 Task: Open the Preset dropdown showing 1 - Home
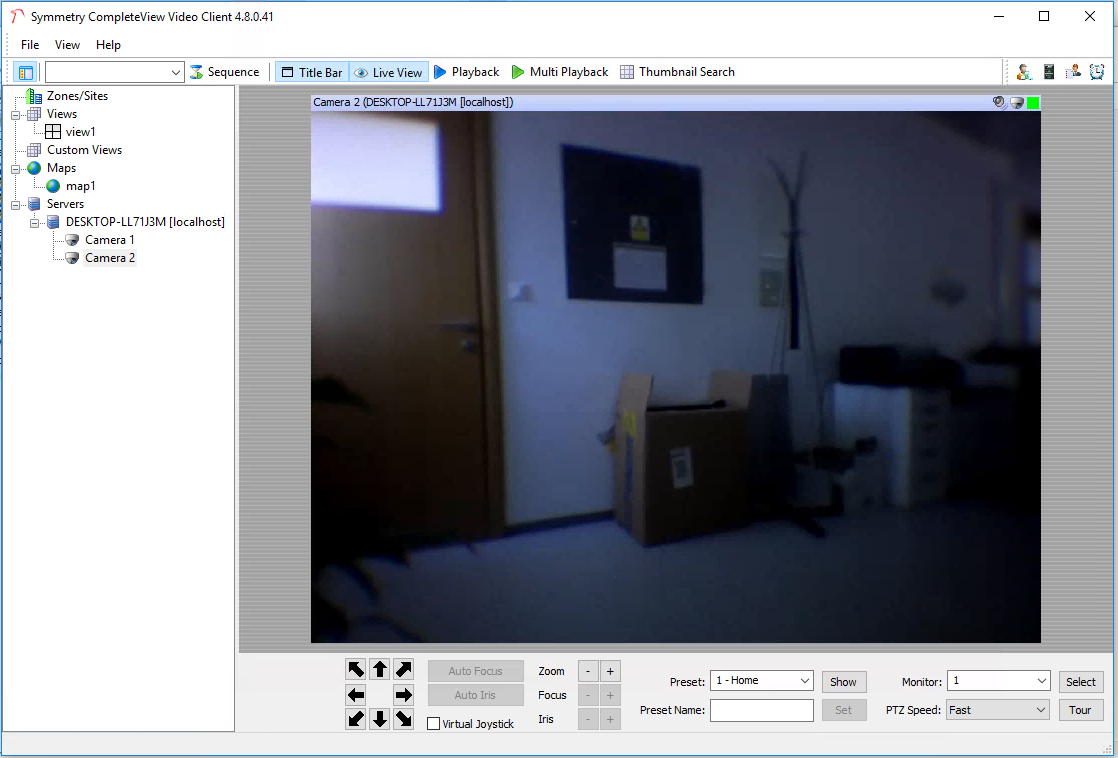tap(762, 681)
